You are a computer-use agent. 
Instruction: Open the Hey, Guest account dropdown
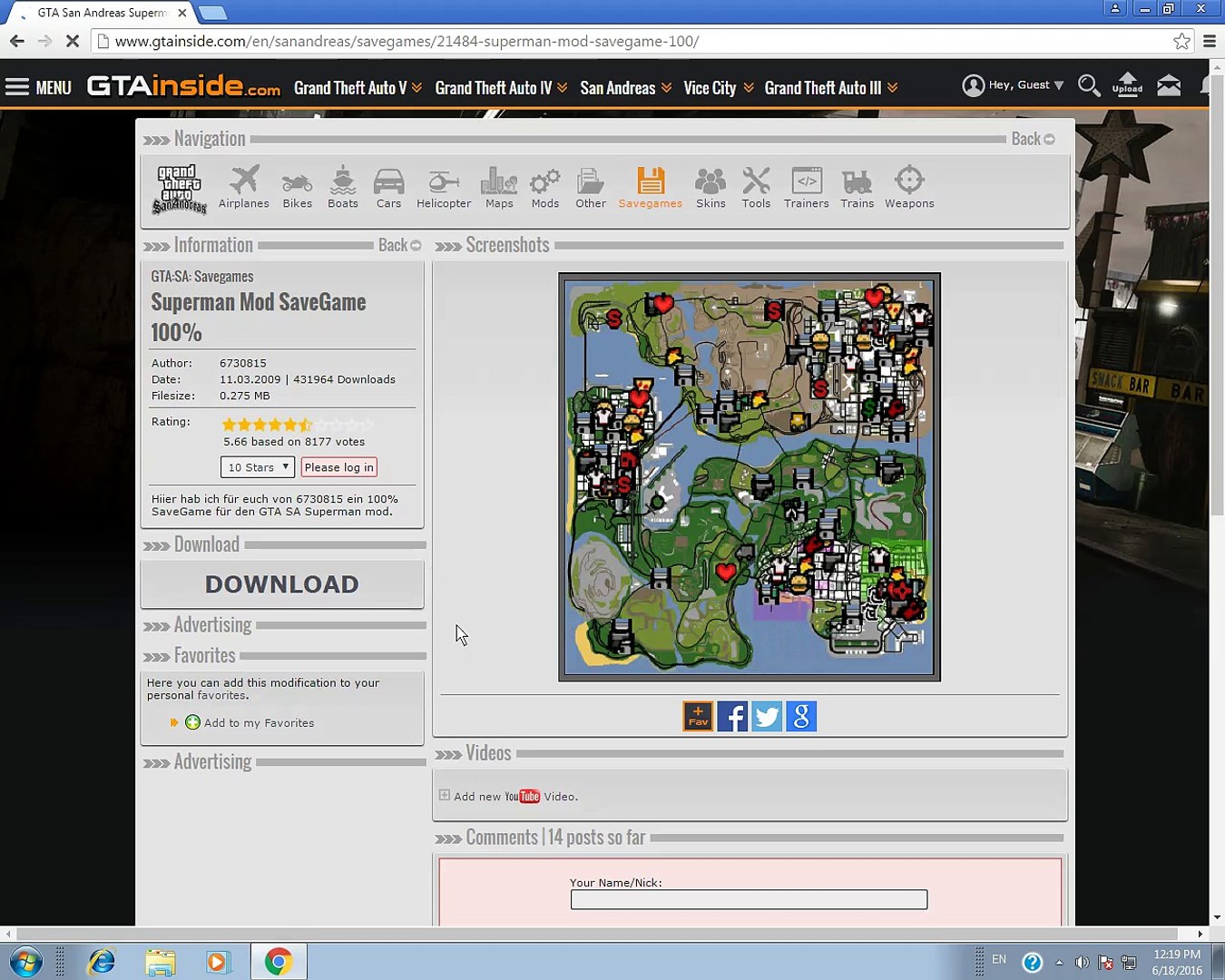click(1013, 85)
